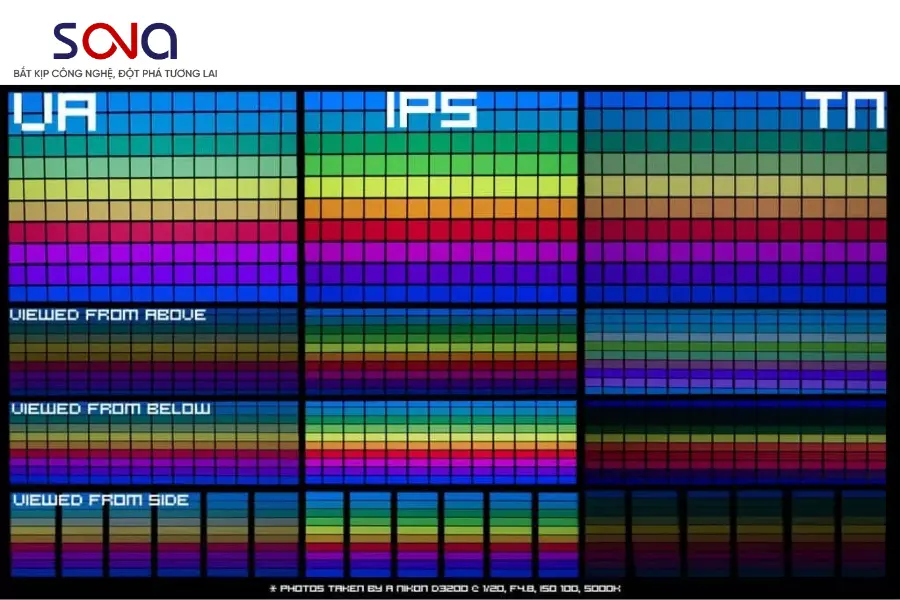Pick the orange row in the IPS front grid
Viewport: 900px width, 600px height.
[441, 208]
